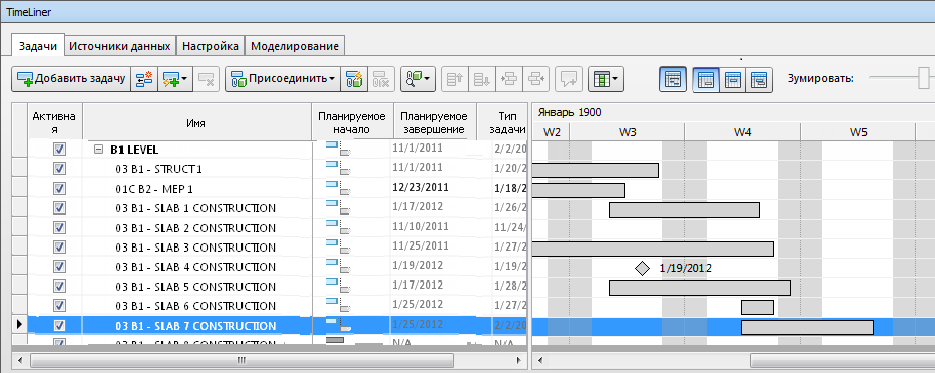The width and height of the screenshot is (935, 373).
Task: Open the Настройка tab
Action: point(210,46)
